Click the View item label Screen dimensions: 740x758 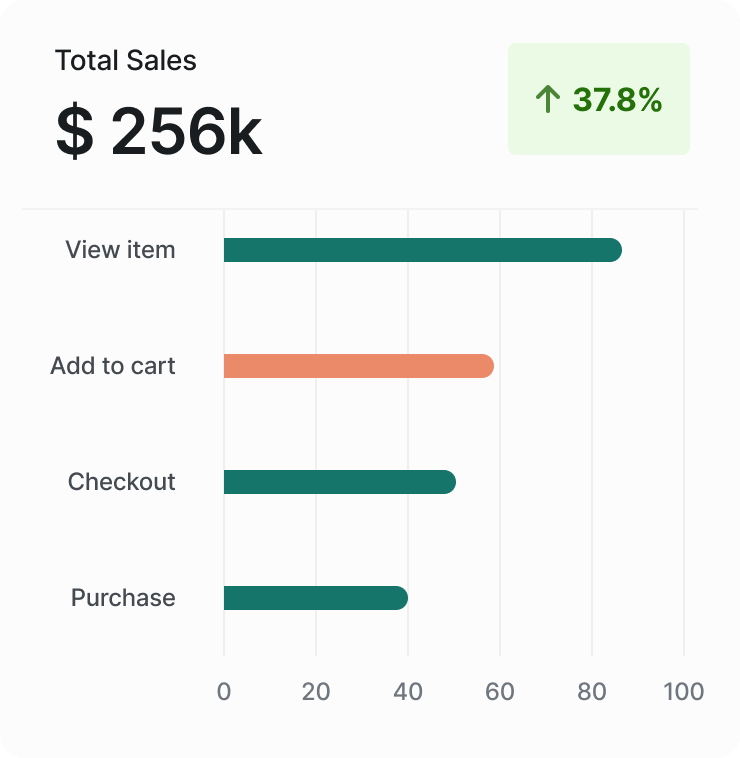[x=120, y=250]
